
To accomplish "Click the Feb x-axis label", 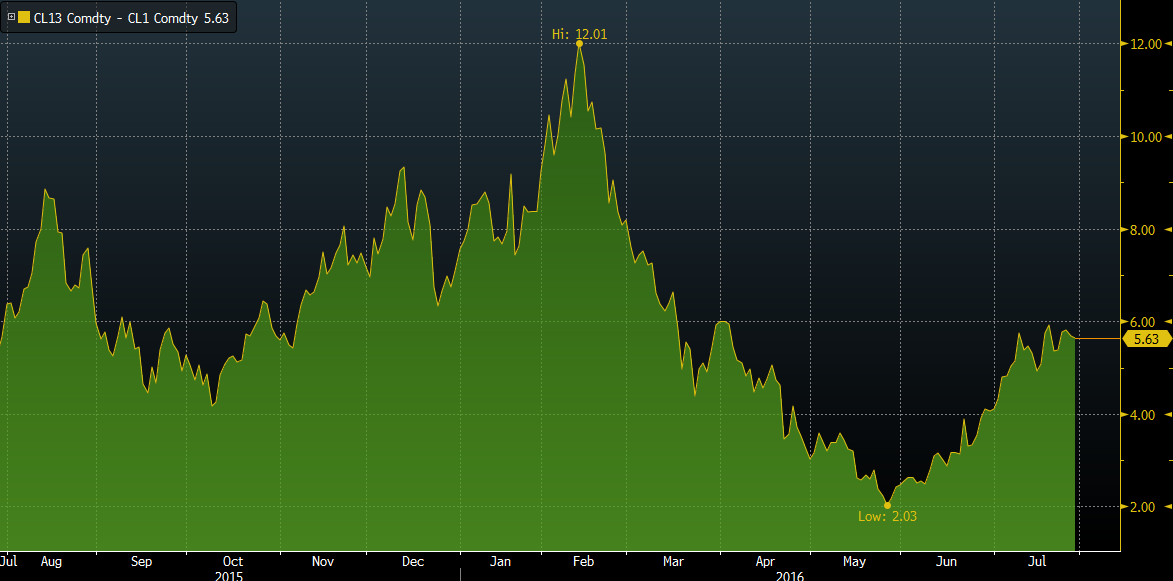I will coord(583,561).
